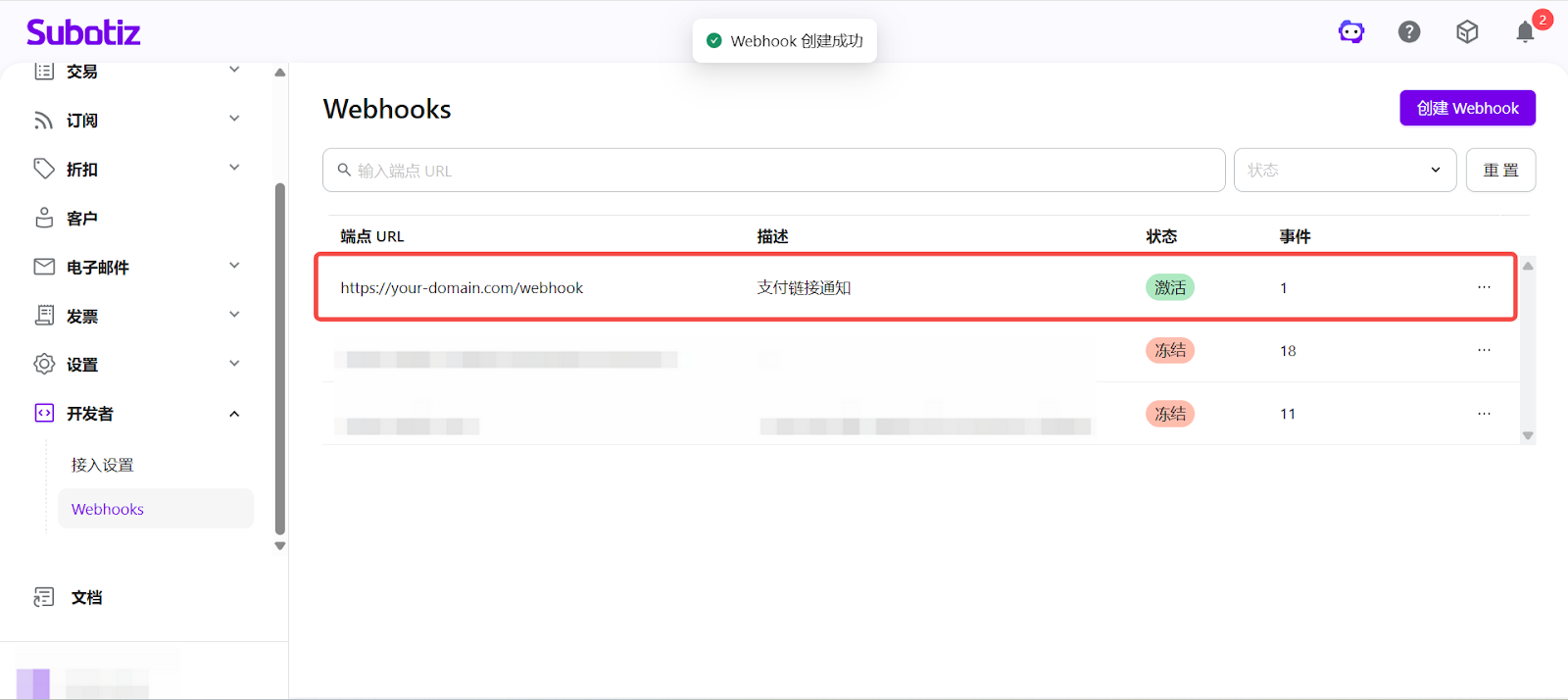The image size is (1568, 700).
Task: Click the 折扣 discount tag icon
Action: 44,169
